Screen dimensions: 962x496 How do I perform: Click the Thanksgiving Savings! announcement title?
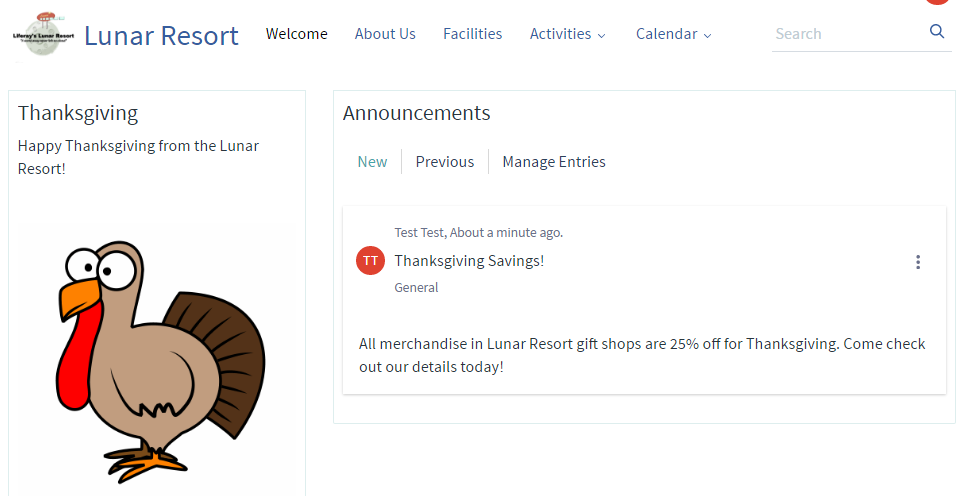tap(469, 261)
